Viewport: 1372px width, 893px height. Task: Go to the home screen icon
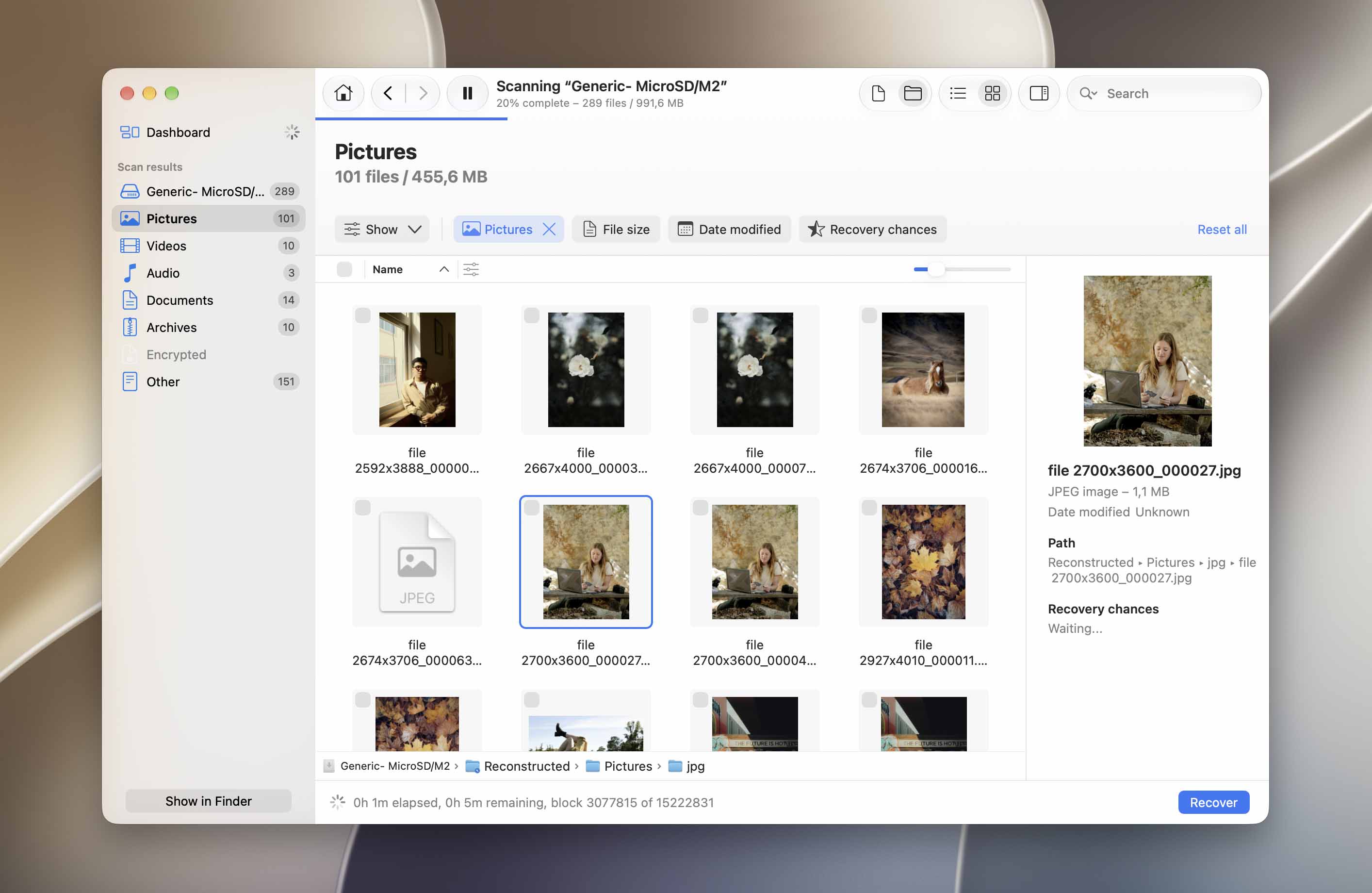pos(343,93)
